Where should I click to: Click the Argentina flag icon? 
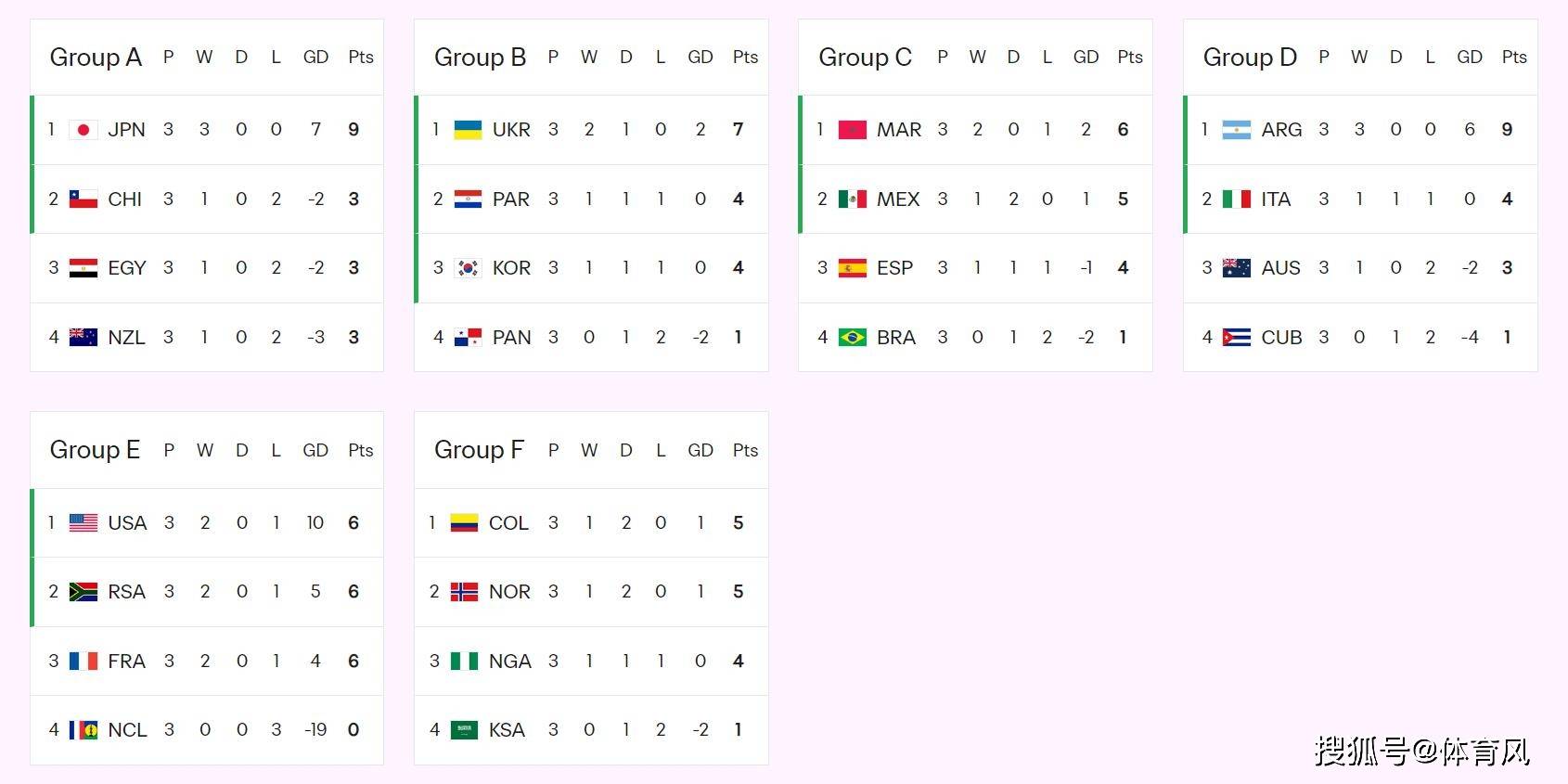(x=1236, y=130)
